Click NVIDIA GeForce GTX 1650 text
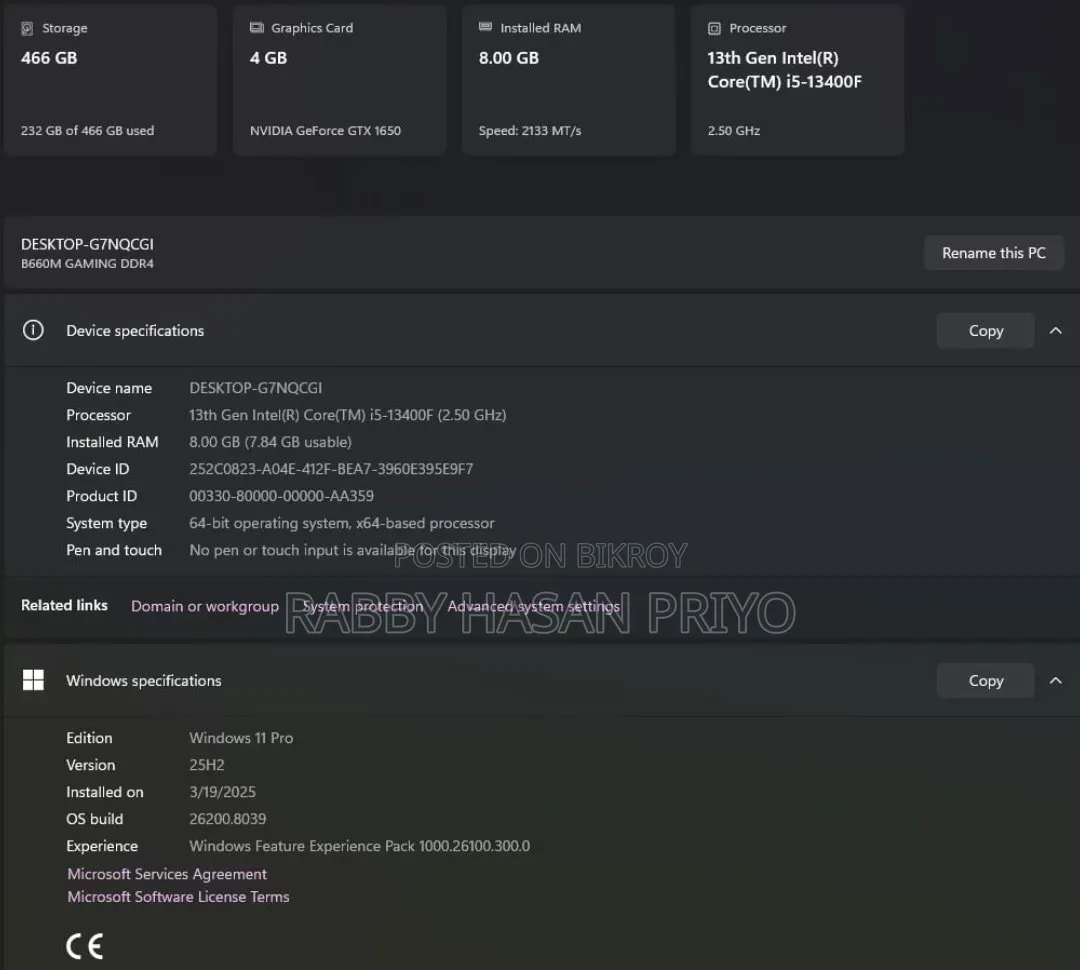The image size is (1080, 970). [325, 130]
